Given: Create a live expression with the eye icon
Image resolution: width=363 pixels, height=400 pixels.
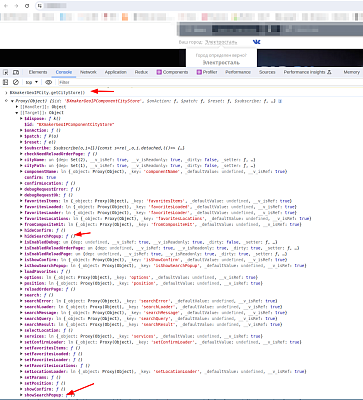Looking at the screenshot, I should (49, 82).
